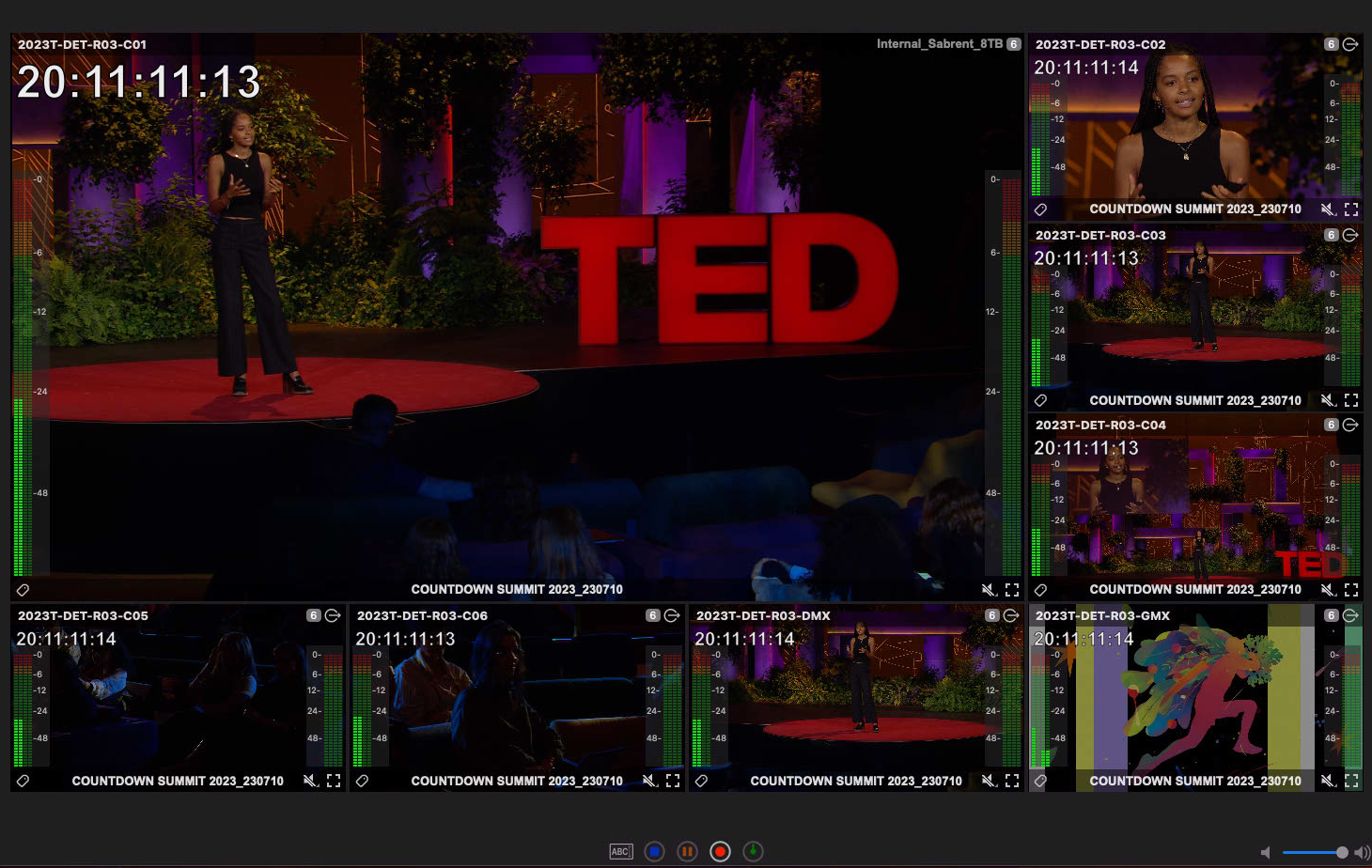Toggle the muted speaker on viewer C06

pos(649,781)
